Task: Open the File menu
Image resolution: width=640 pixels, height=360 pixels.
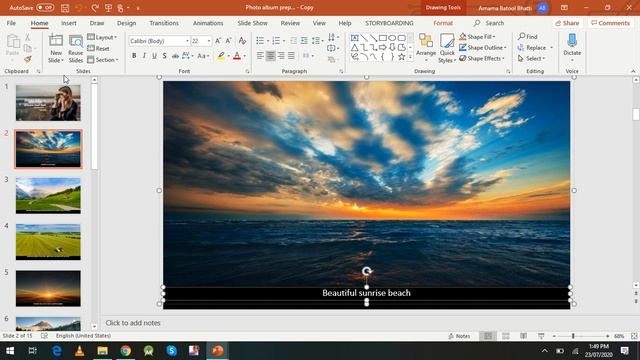Action: (11, 23)
